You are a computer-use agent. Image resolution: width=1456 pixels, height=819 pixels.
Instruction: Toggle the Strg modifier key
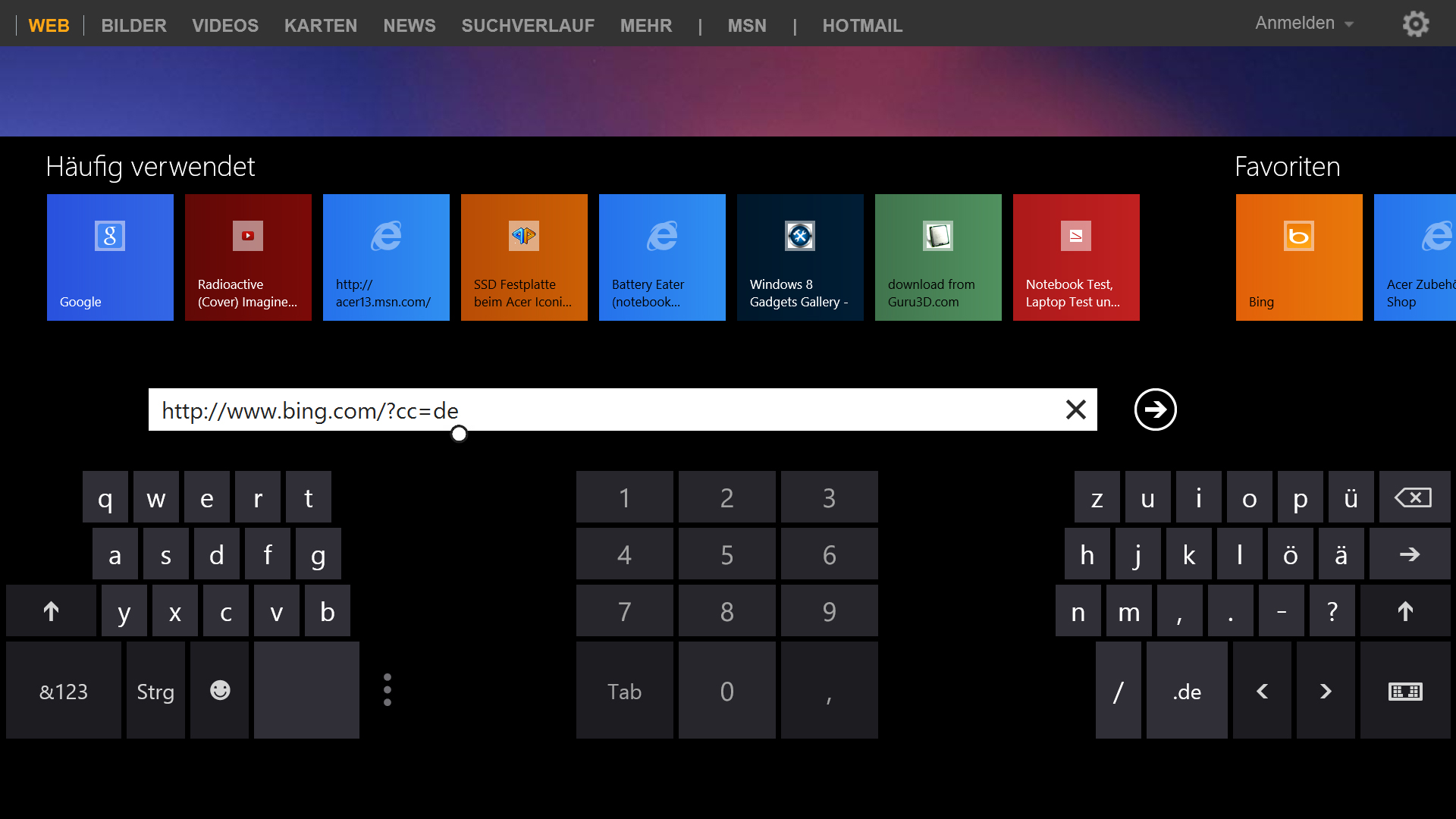pyautogui.click(x=155, y=690)
